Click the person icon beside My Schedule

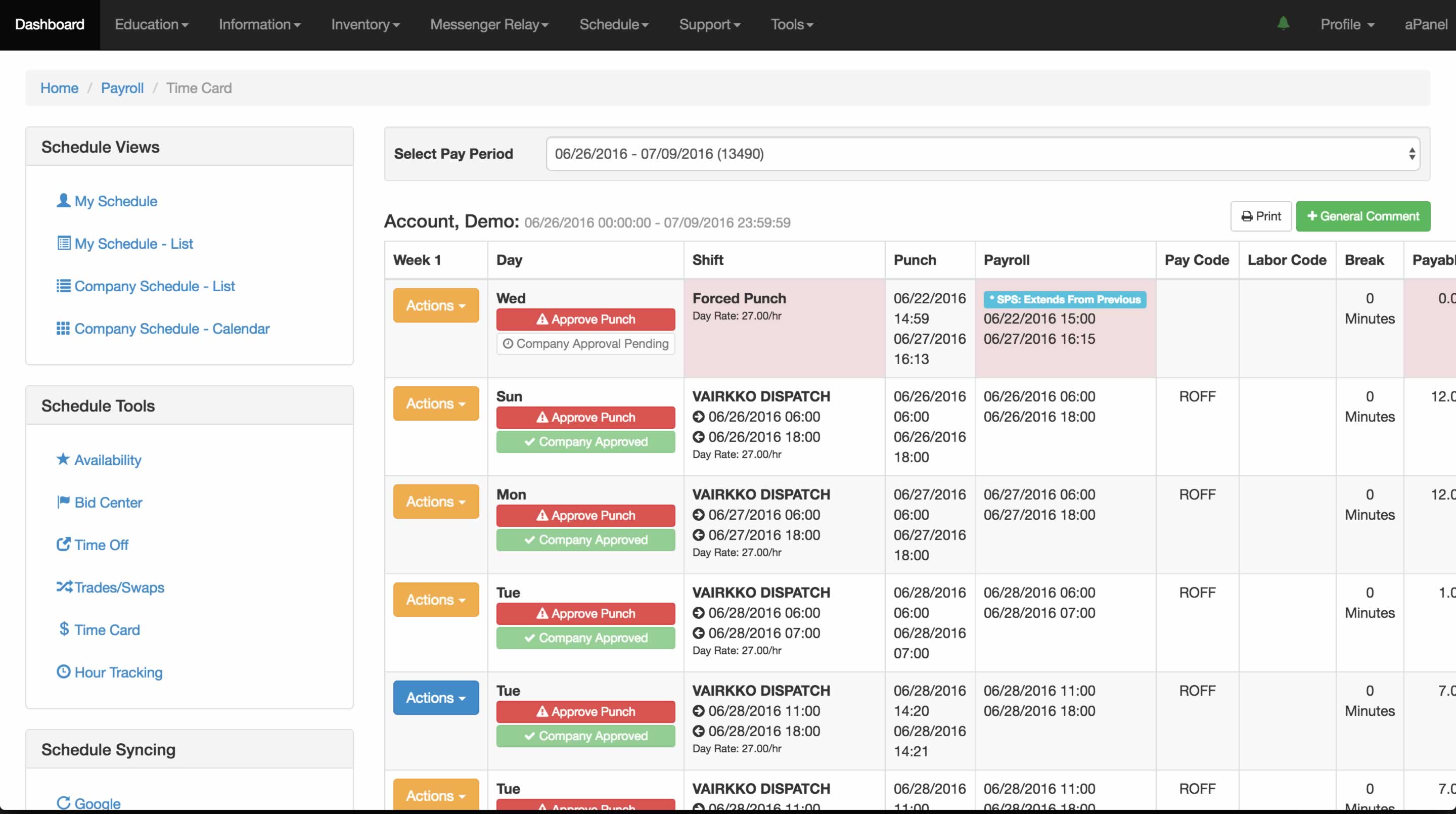click(x=63, y=201)
